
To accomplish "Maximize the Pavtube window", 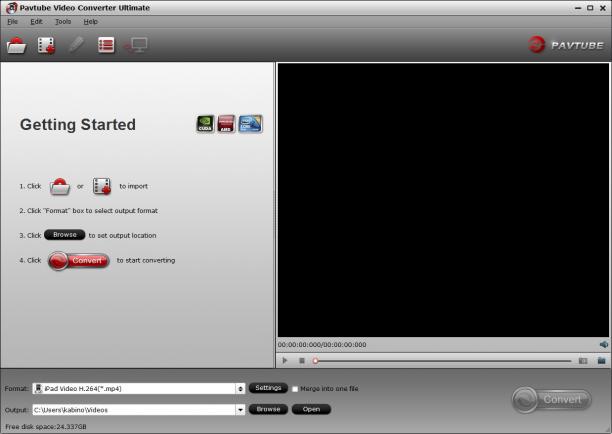I will pos(590,8).
